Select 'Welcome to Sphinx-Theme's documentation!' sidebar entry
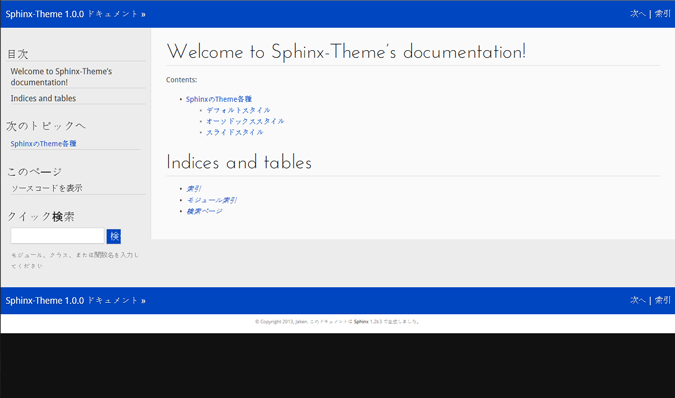This screenshot has height=398, width=675. [61, 77]
